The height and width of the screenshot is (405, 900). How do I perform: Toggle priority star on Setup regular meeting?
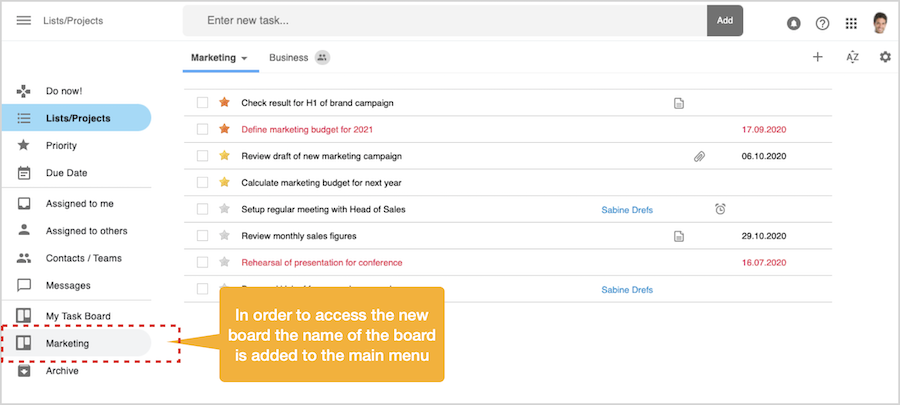(224, 209)
